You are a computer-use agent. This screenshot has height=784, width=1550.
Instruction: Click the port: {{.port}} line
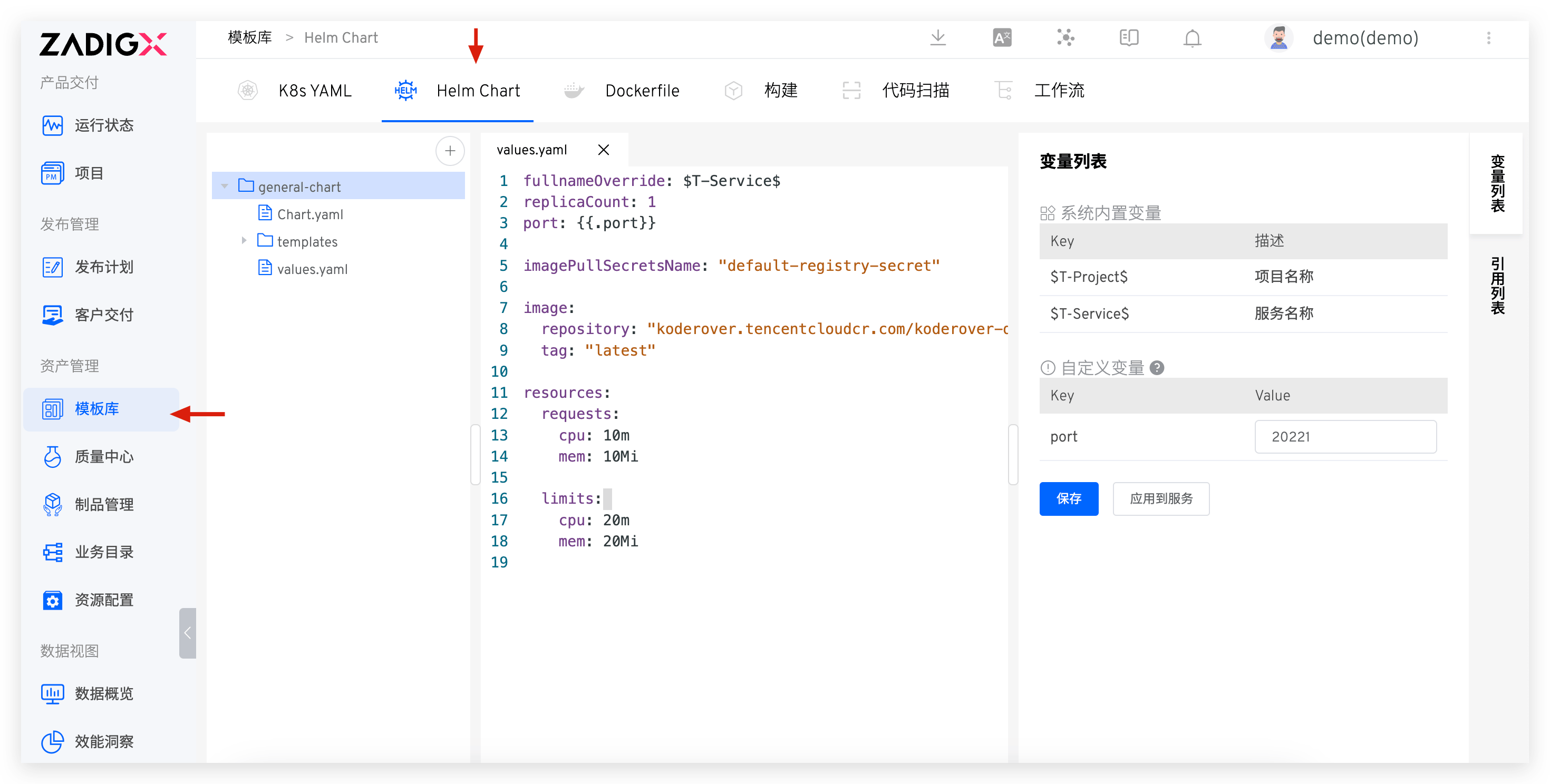click(x=589, y=223)
